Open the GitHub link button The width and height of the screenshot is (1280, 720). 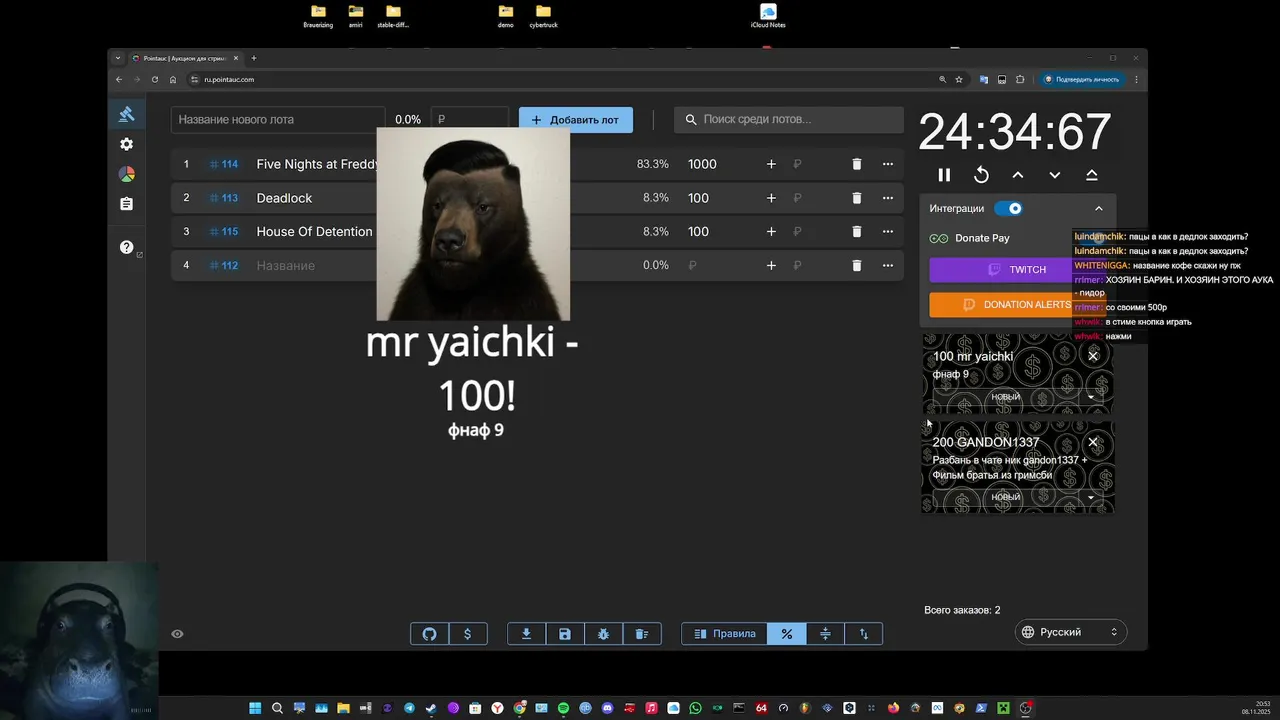[430, 634]
